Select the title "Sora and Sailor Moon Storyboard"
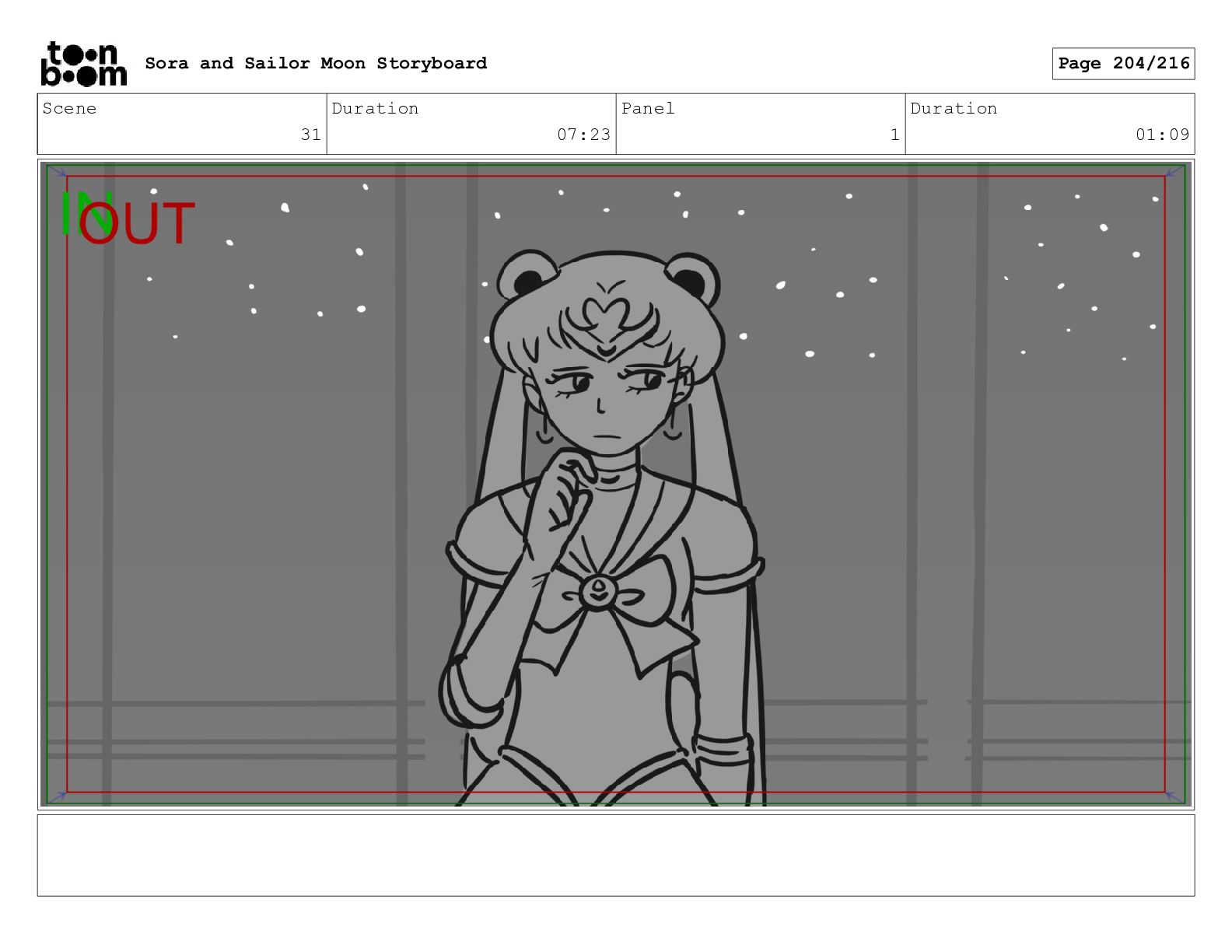Viewport: 1232px width, 952px height. (316, 63)
